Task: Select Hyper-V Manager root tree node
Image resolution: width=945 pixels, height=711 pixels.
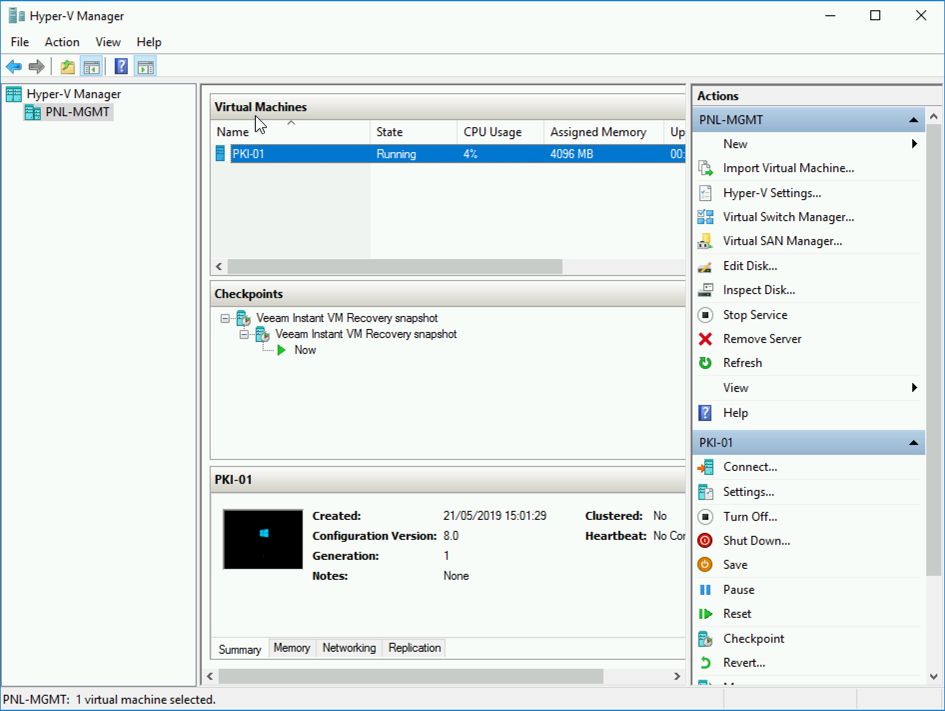Action: [x=74, y=94]
